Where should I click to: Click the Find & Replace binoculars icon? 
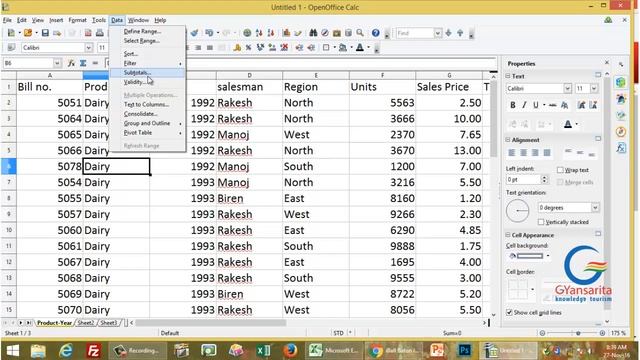click(x=313, y=33)
